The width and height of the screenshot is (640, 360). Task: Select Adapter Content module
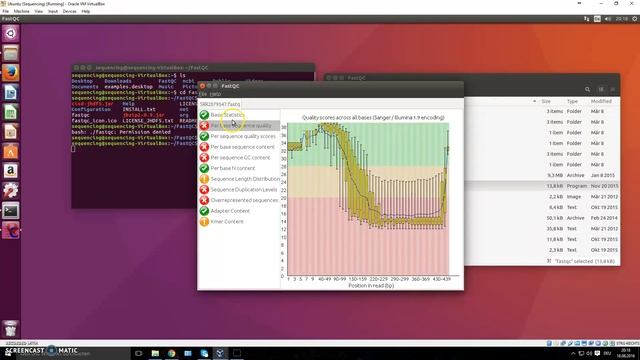230,211
